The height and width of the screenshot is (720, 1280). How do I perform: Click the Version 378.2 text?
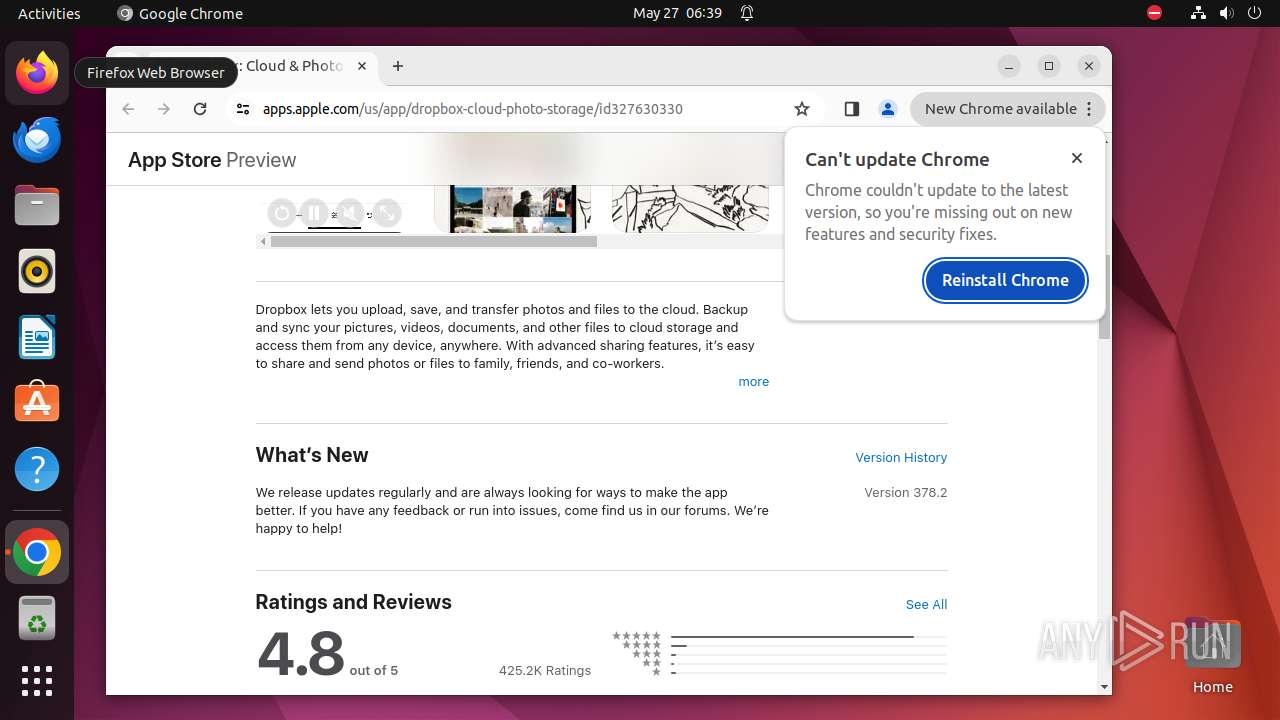(906, 492)
